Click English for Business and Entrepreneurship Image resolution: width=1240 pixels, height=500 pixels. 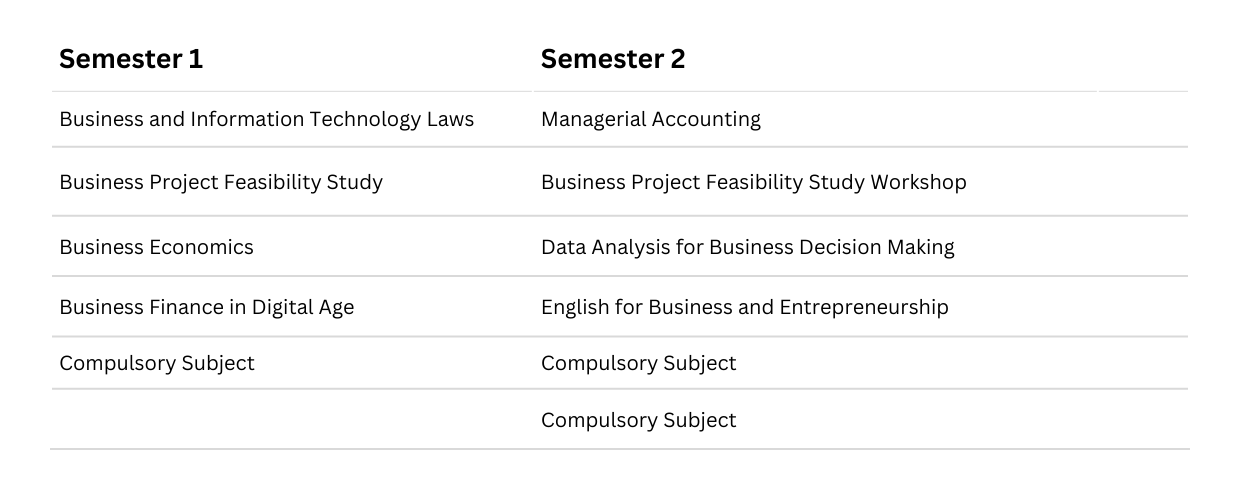(745, 308)
